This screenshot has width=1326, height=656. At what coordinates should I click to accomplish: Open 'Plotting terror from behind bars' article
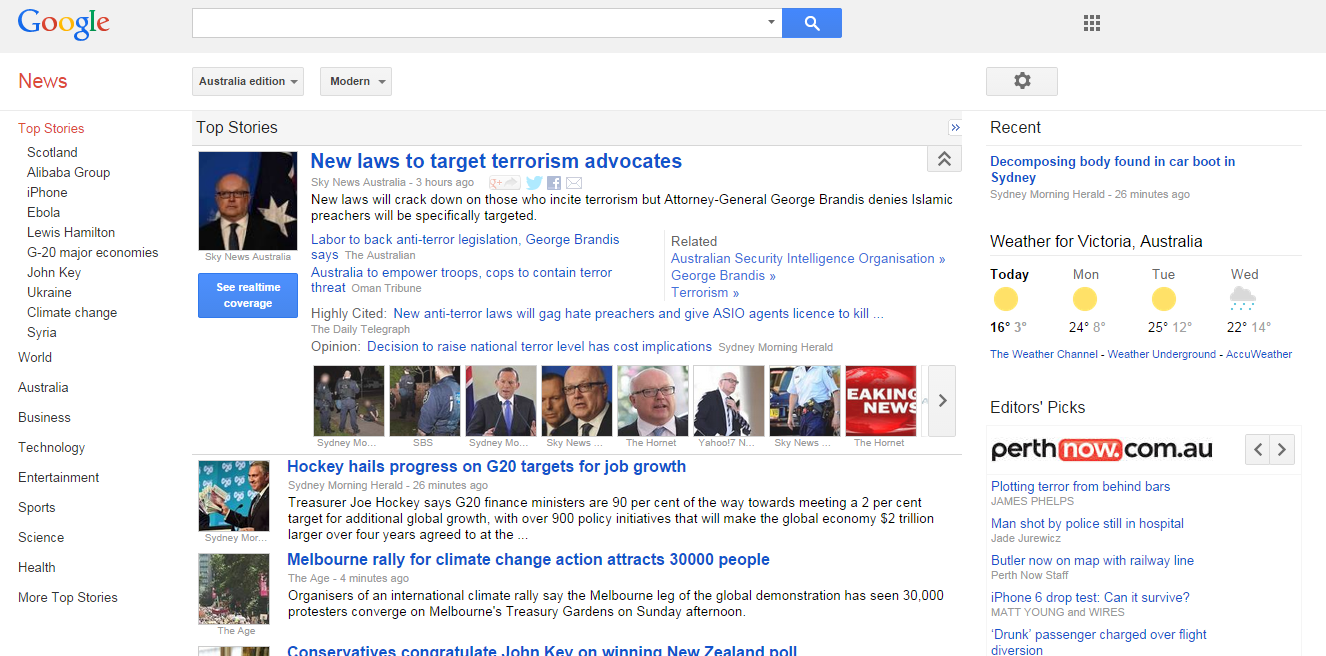pos(1080,486)
